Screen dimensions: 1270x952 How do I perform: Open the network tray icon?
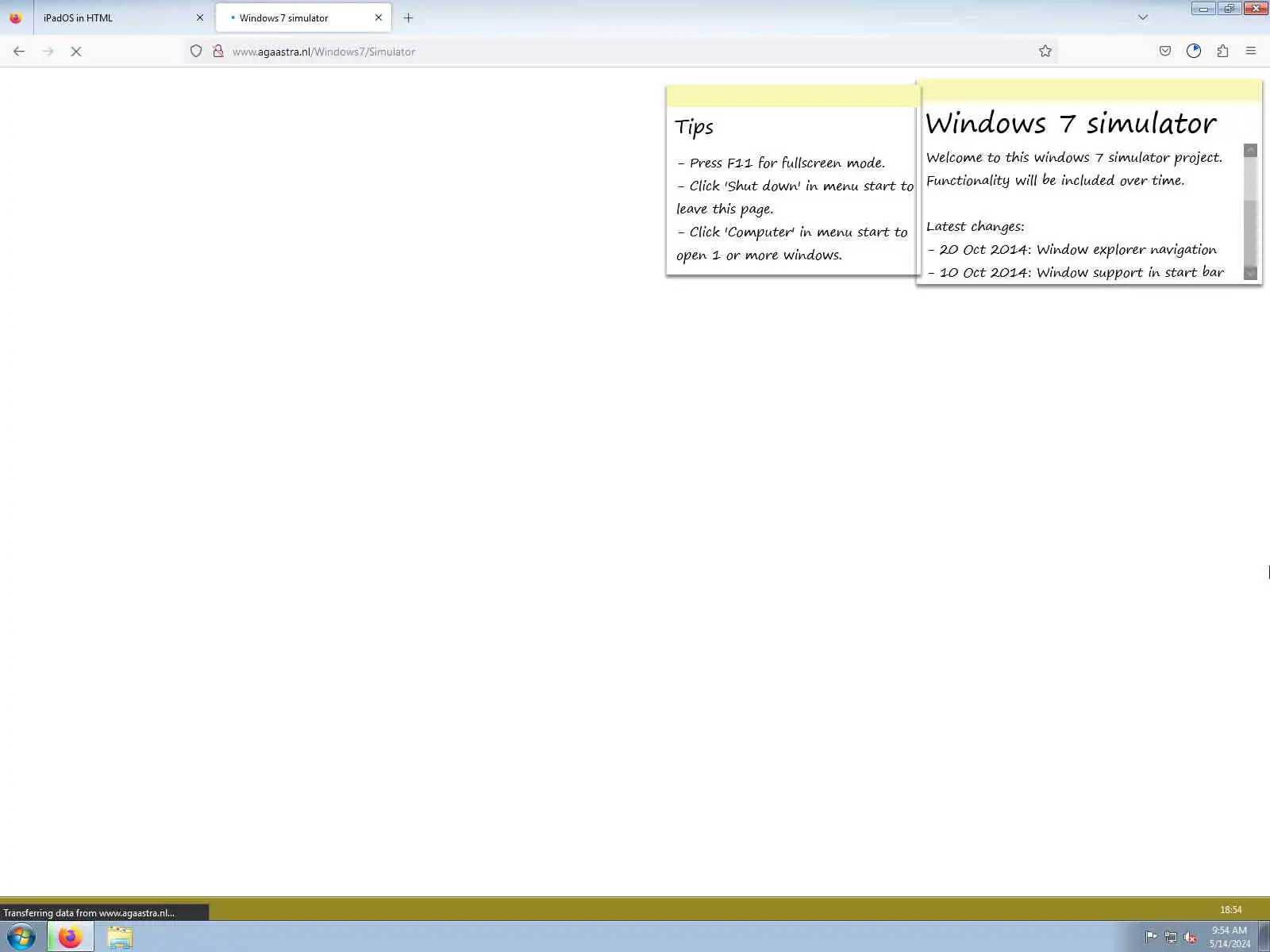click(1171, 937)
